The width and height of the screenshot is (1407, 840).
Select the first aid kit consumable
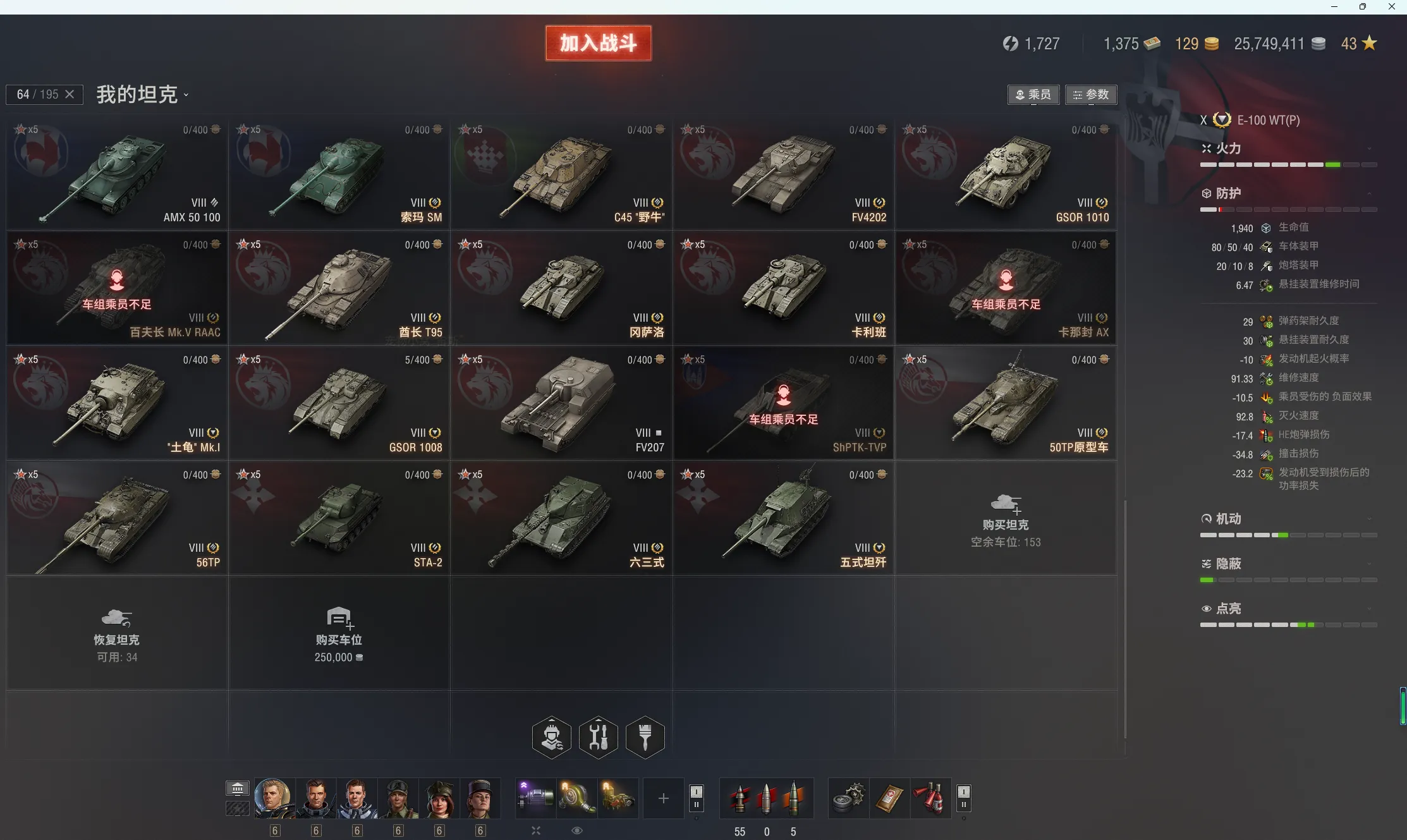889,798
